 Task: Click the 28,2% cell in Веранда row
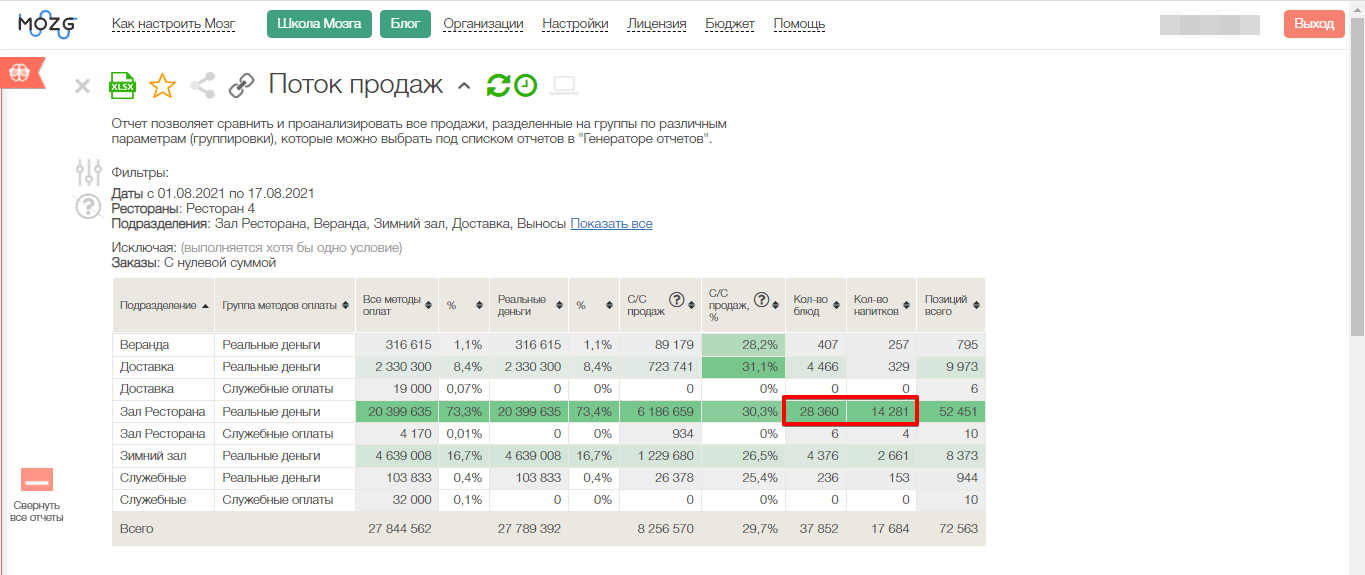point(743,344)
